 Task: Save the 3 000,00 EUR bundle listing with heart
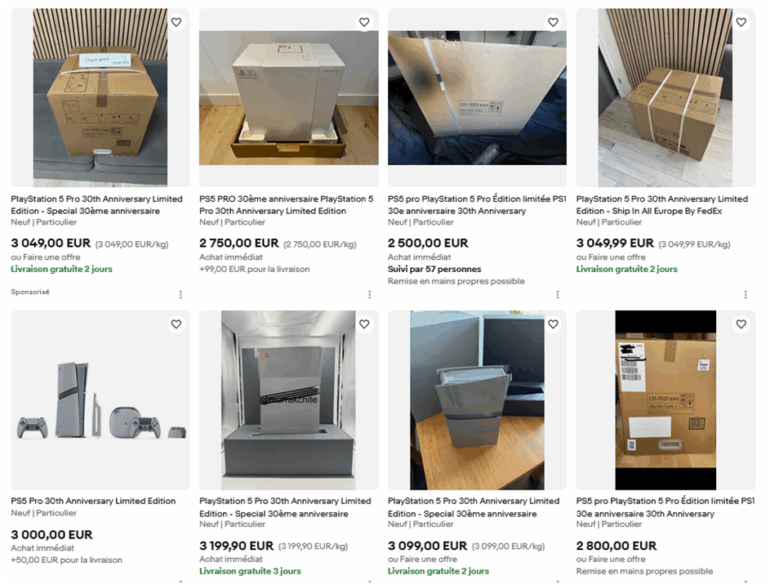click(x=176, y=324)
